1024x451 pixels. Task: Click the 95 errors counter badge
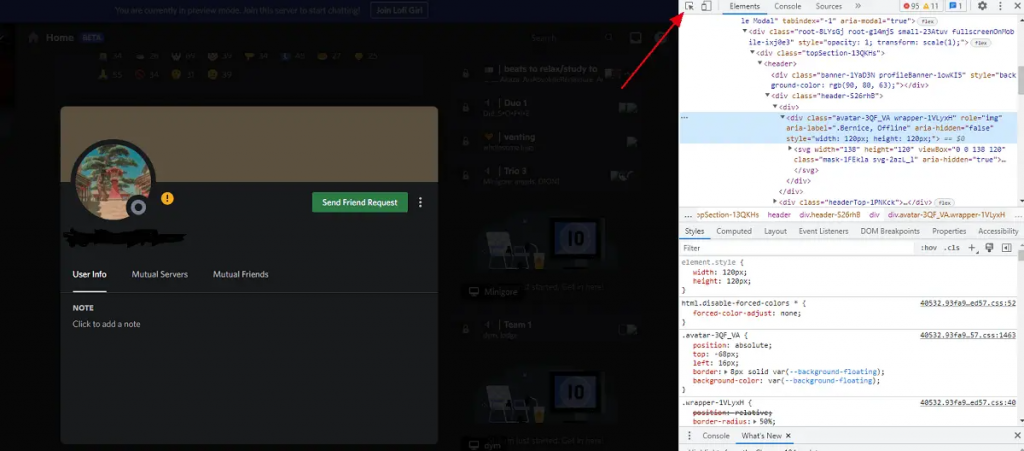911,6
